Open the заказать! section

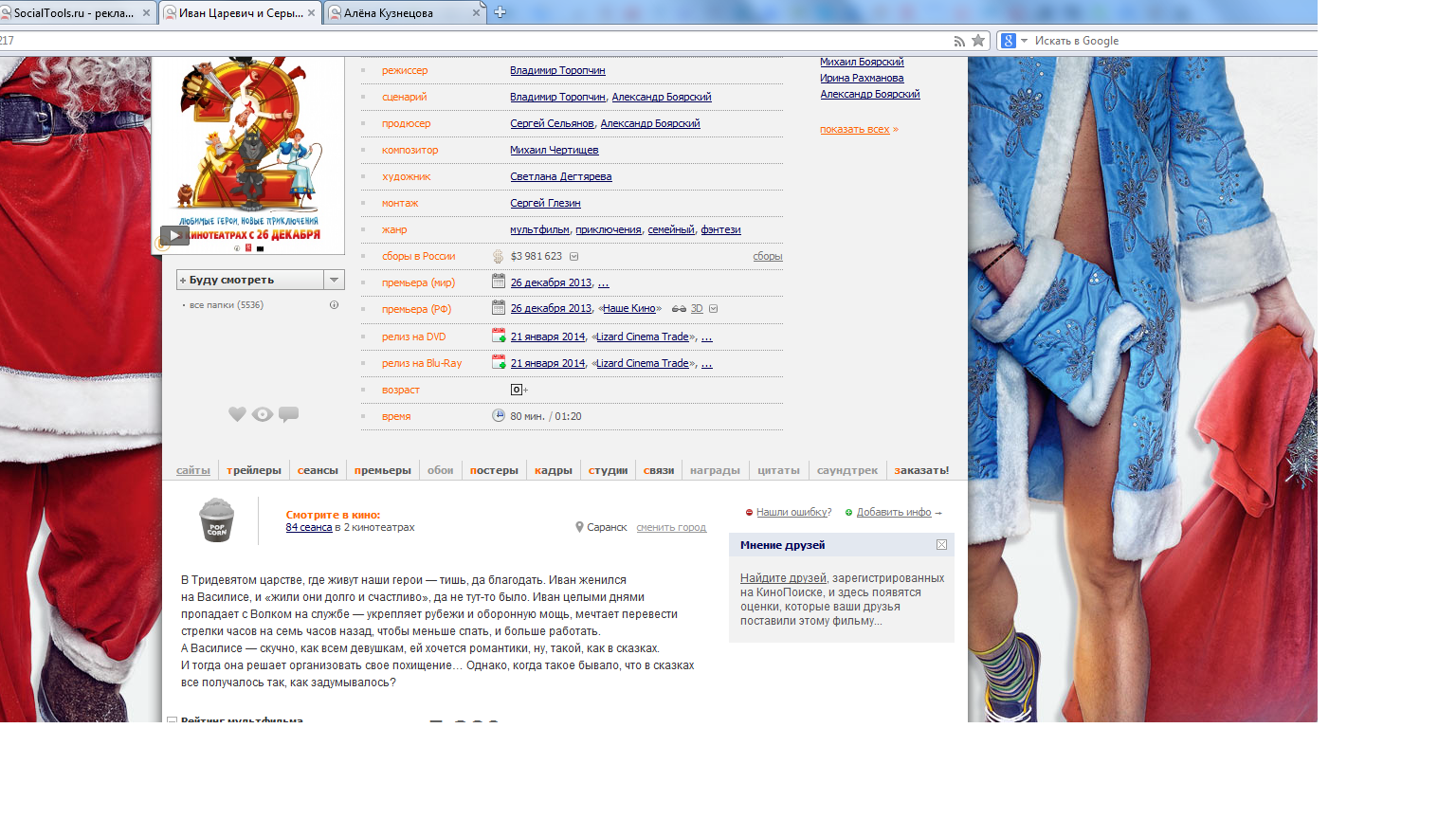[921, 470]
